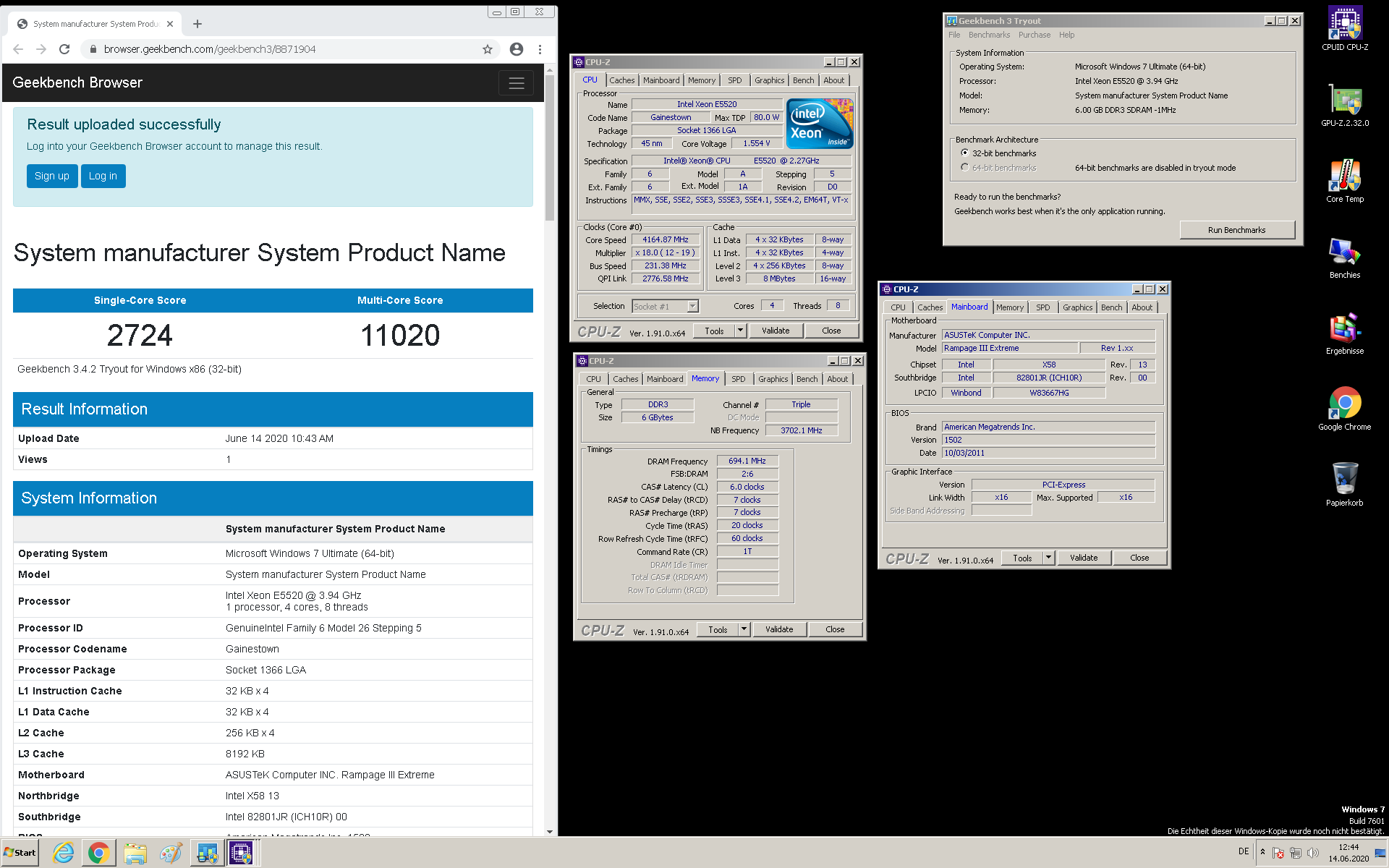The height and width of the screenshot is (868, 1389).
Task: Open Internet Explorer from taskbar
Action: coord(64,853)
